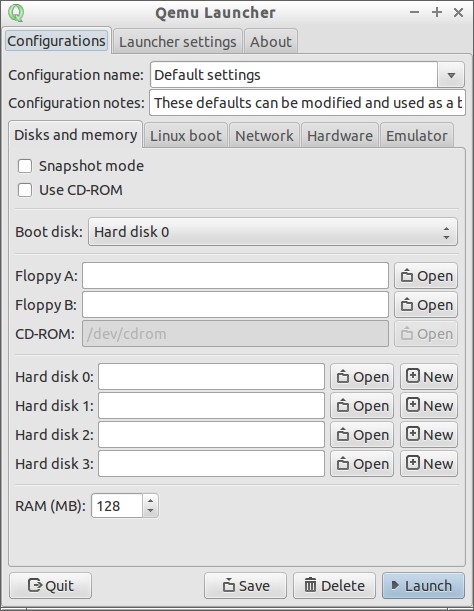This screenshot has width=474, height=611.
Task: Click the Quit button
Action: pos(51,586)
